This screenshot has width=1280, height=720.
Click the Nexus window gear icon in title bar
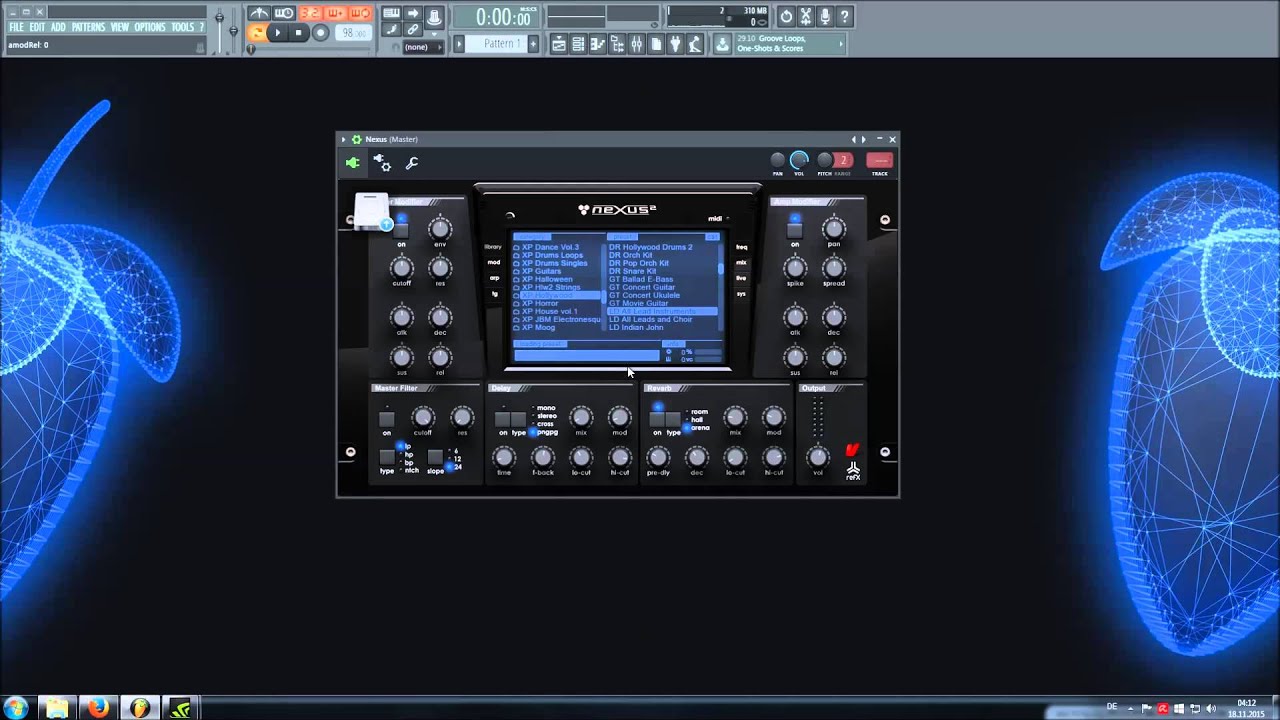click(x=356, y=139)
